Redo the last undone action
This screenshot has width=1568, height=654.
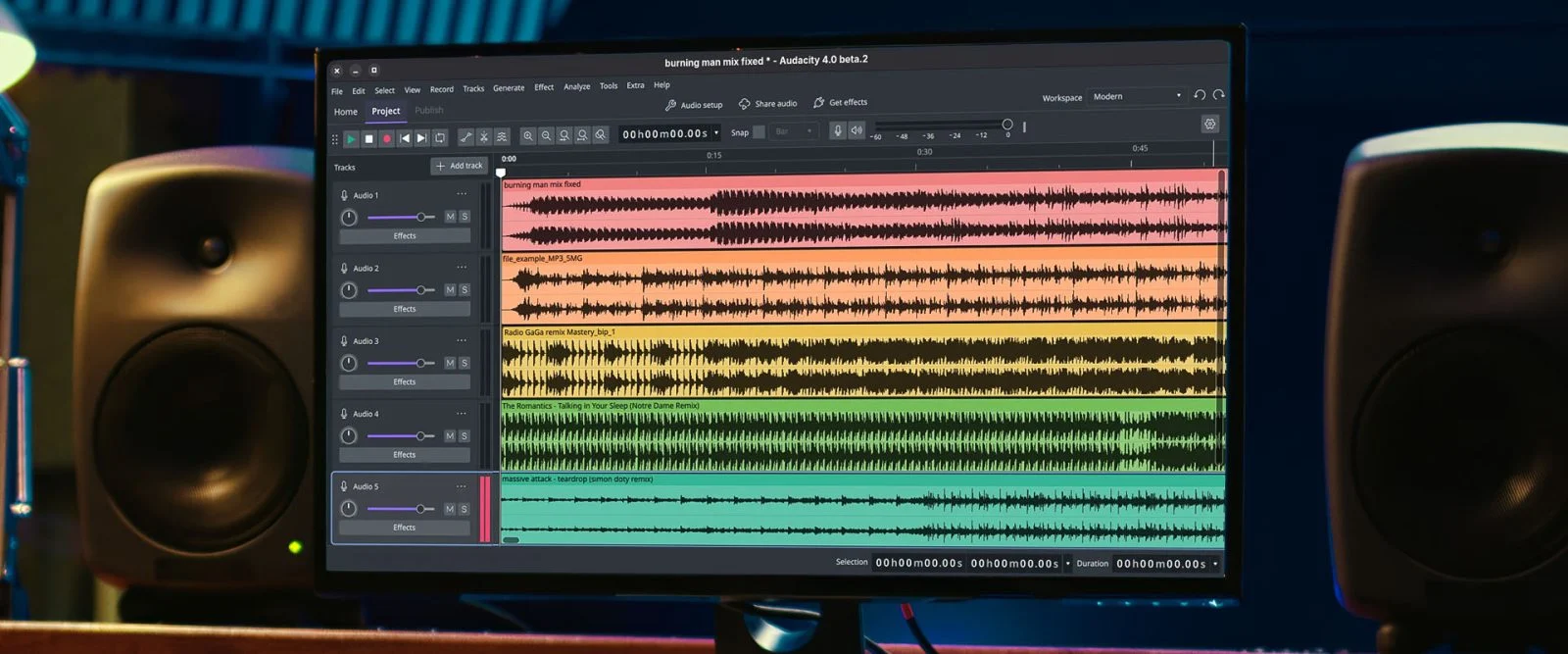(x=1218, y=95)
